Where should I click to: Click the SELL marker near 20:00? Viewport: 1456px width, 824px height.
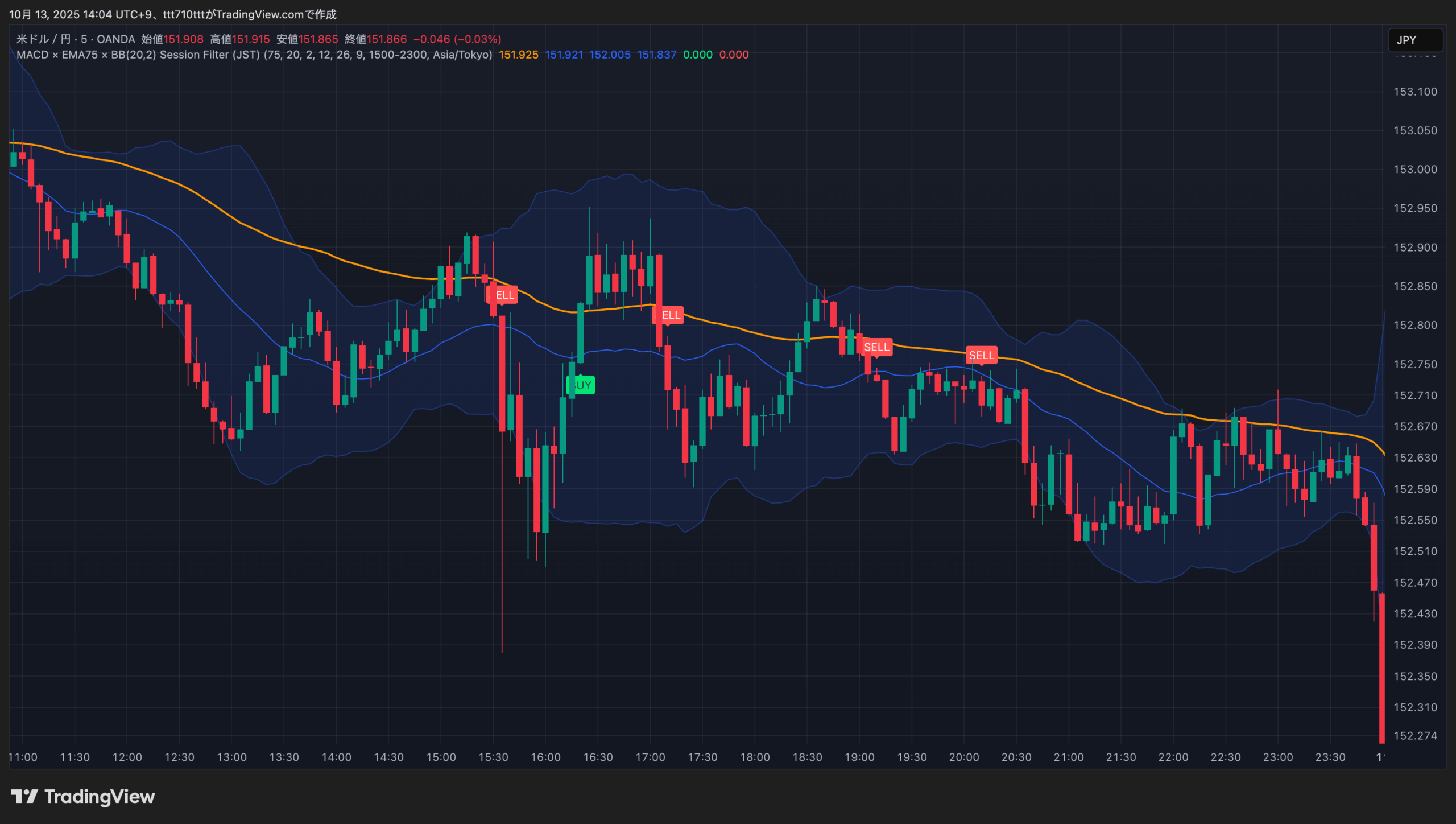(981, 355)
